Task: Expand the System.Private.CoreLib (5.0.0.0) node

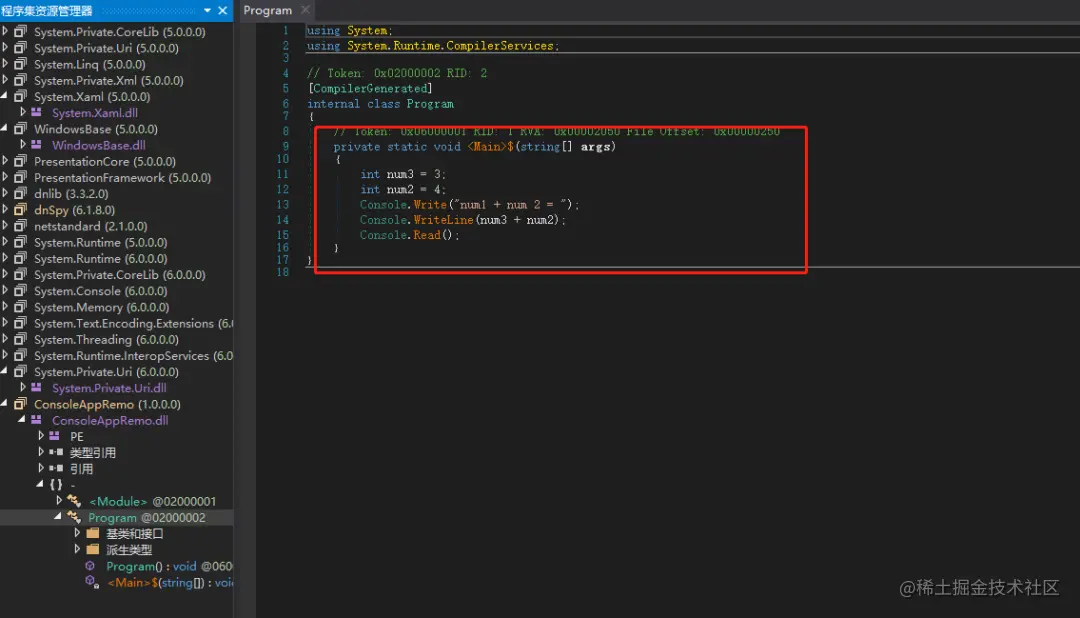Action: [5, 31]
